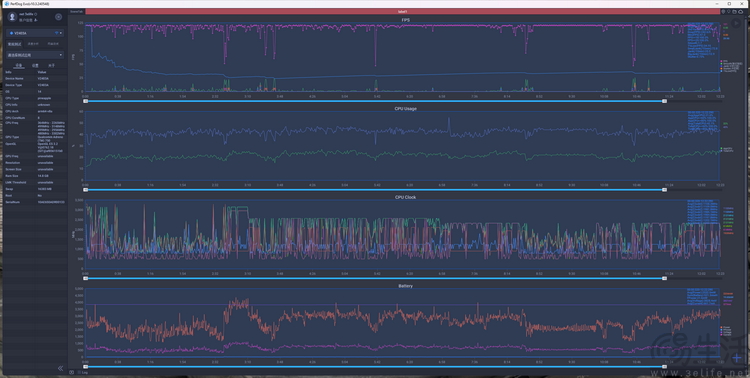Screen dimensions: 750x378
Task: Grab left handle of CPU Clock range slider
Action: pos(86,278)
